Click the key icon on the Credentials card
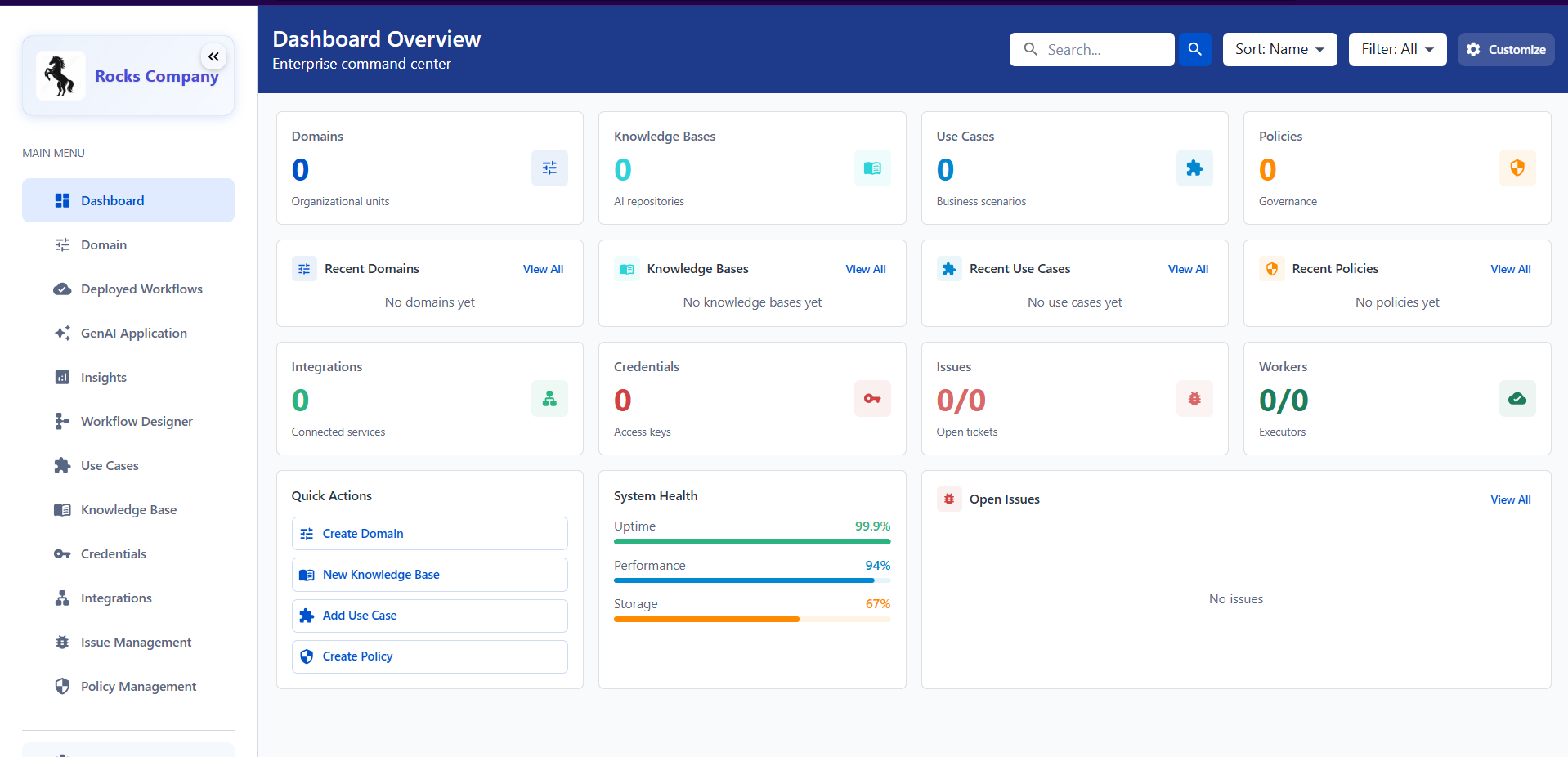The height and width of the screenshot is (757, 1568). click(871, 399)
